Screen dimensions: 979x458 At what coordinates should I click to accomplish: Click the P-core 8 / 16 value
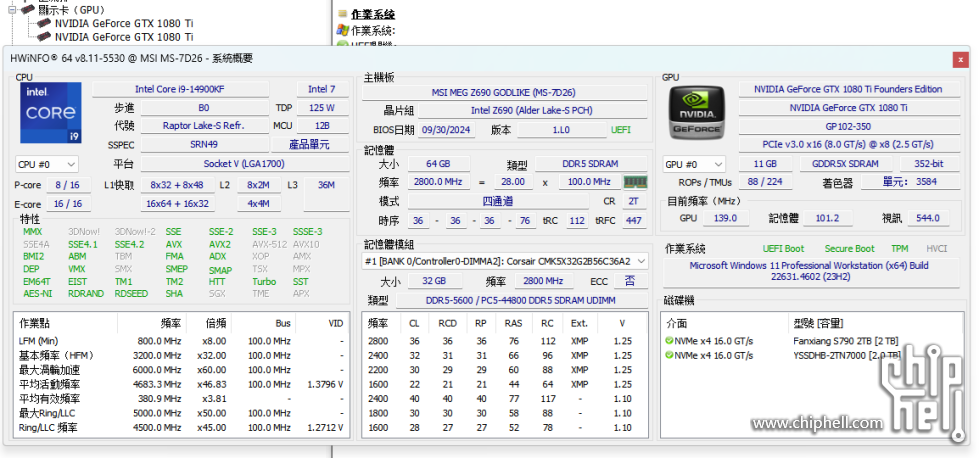(x=67, y=185)
